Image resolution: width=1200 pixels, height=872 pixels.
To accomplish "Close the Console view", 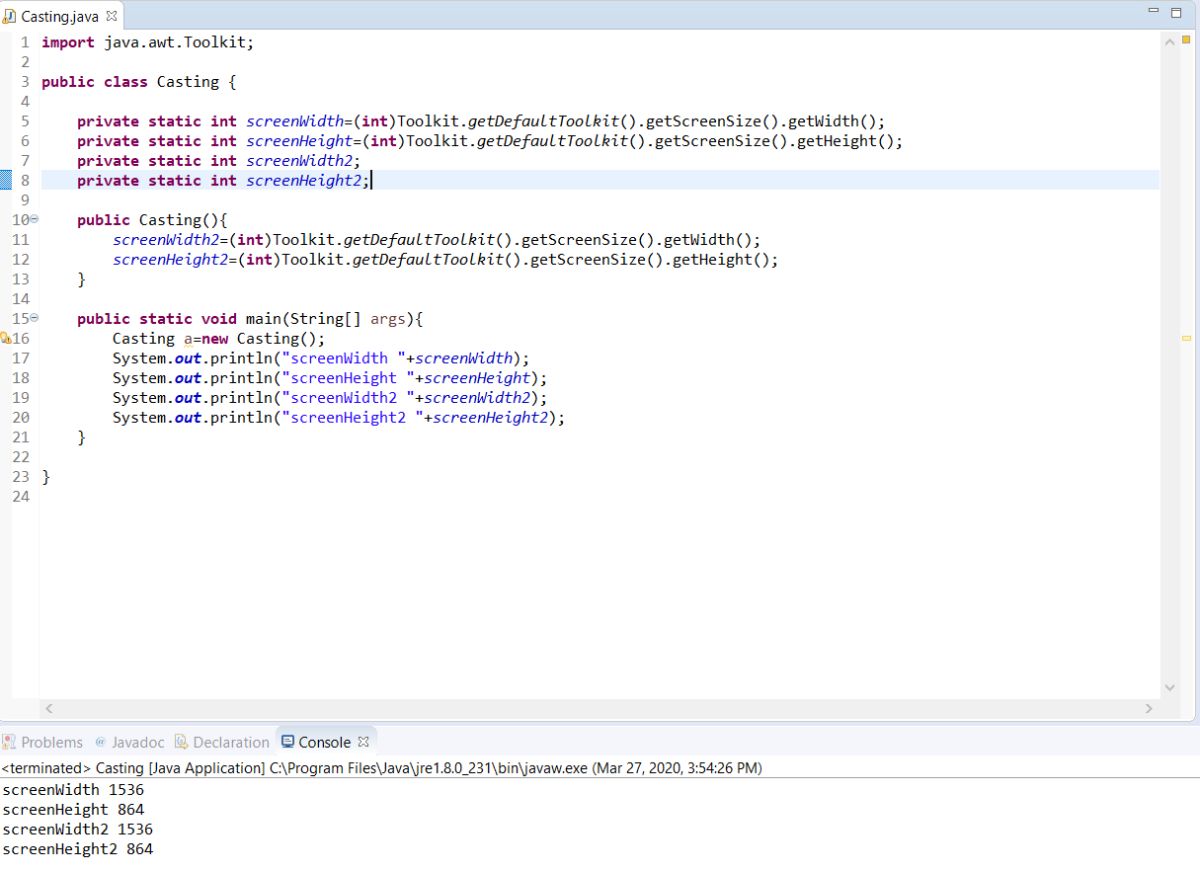I will [364, 742].
